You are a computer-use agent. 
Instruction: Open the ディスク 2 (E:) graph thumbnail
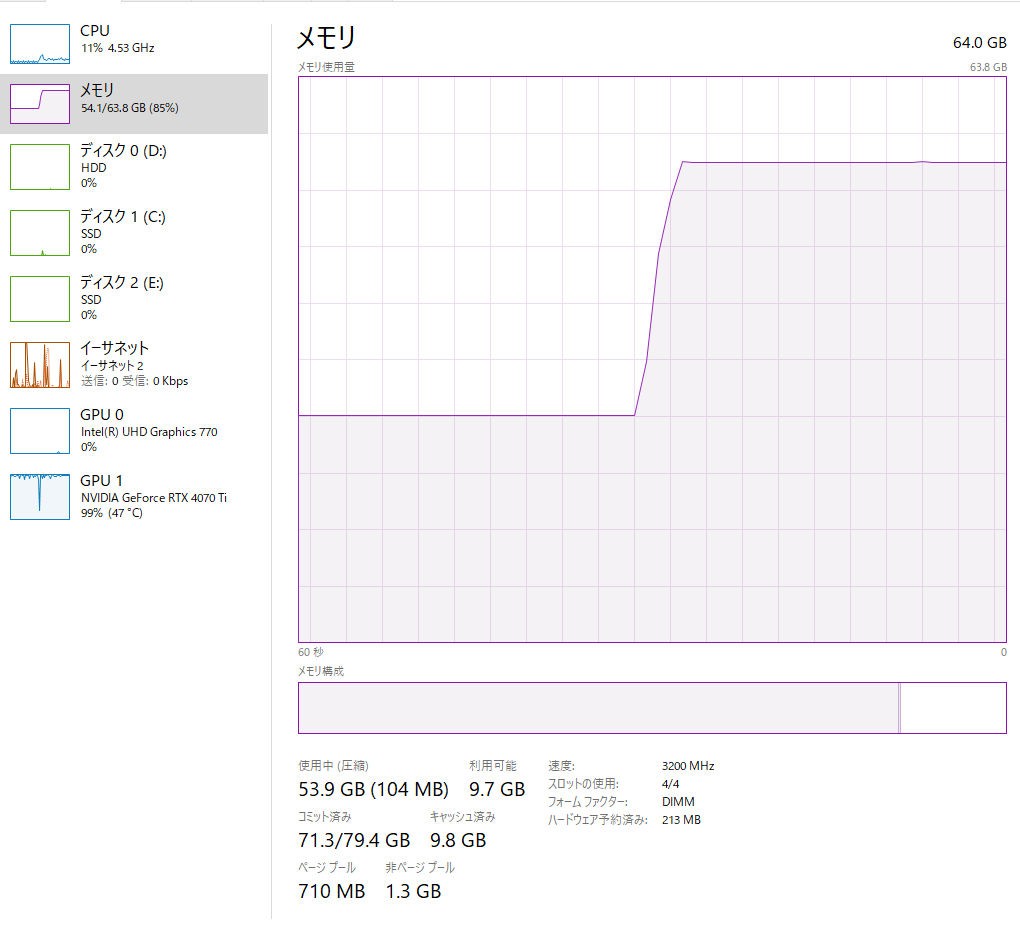tap(40, 298)
